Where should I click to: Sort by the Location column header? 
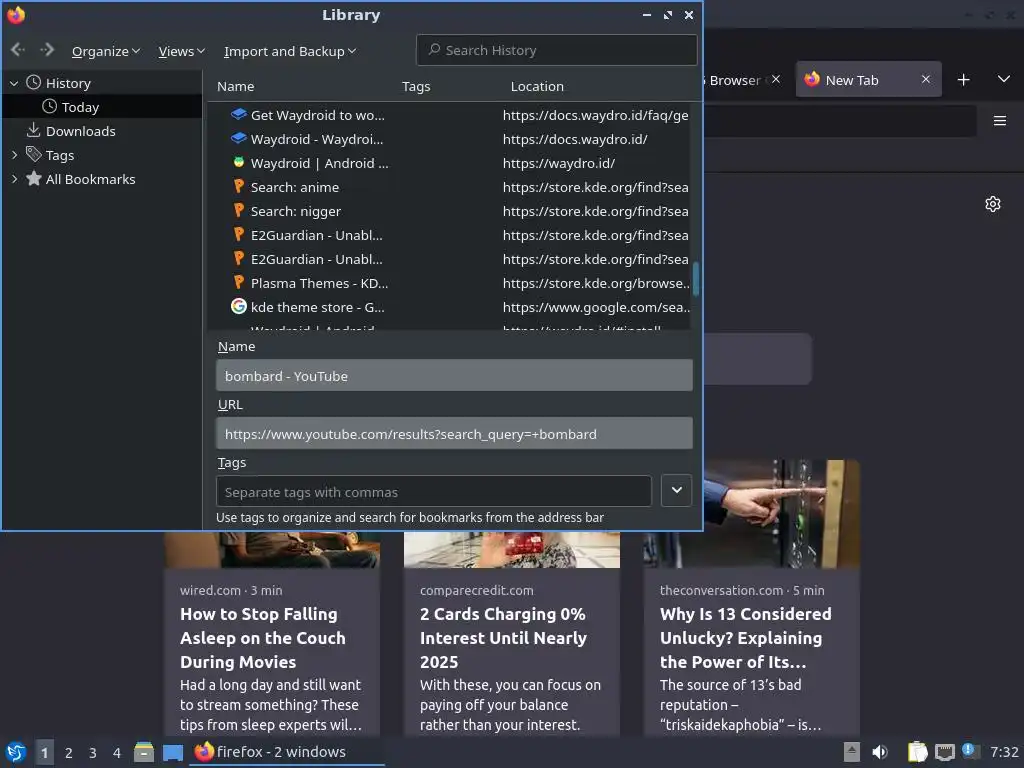(537, 86)
